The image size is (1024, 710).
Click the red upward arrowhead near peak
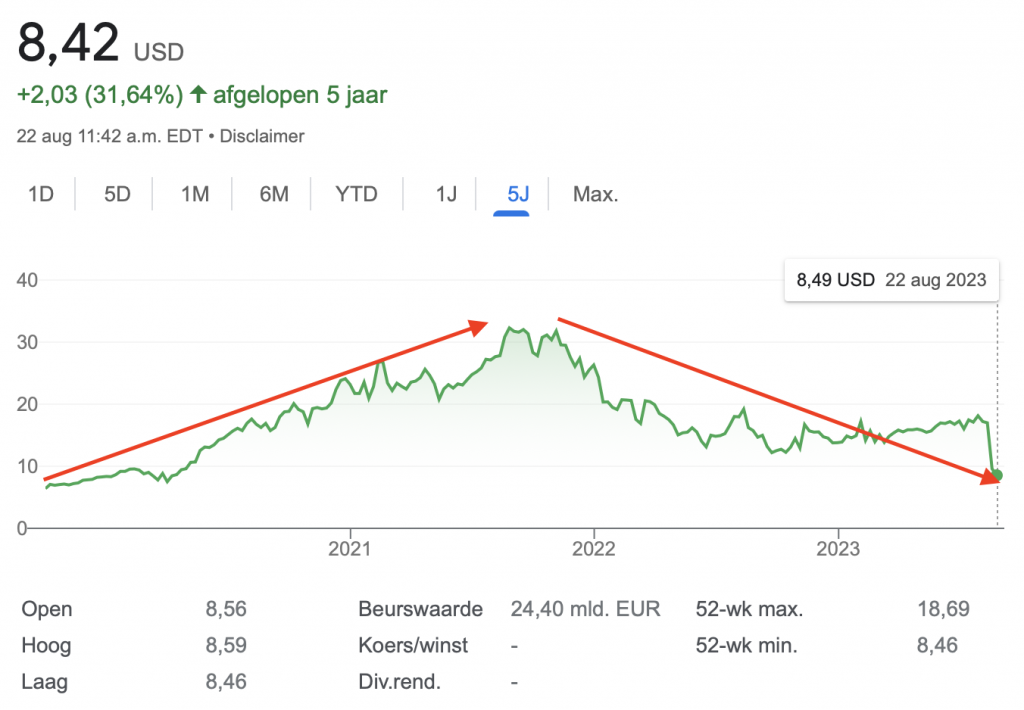point(478,327)
